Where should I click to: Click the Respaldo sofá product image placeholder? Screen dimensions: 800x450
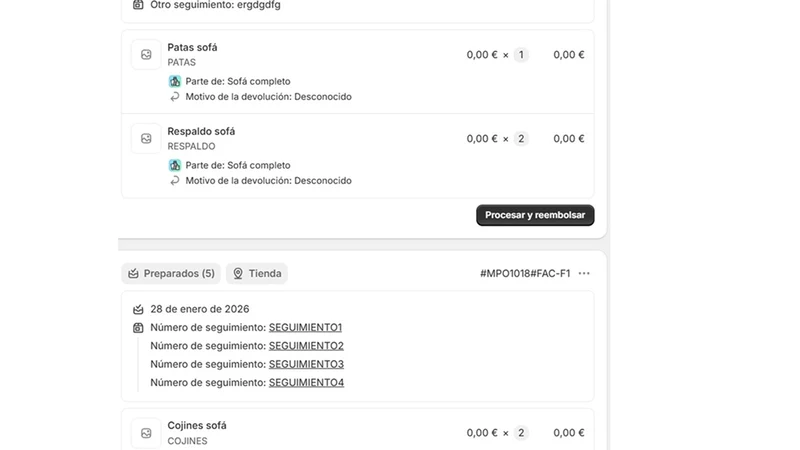click(146, 139)
